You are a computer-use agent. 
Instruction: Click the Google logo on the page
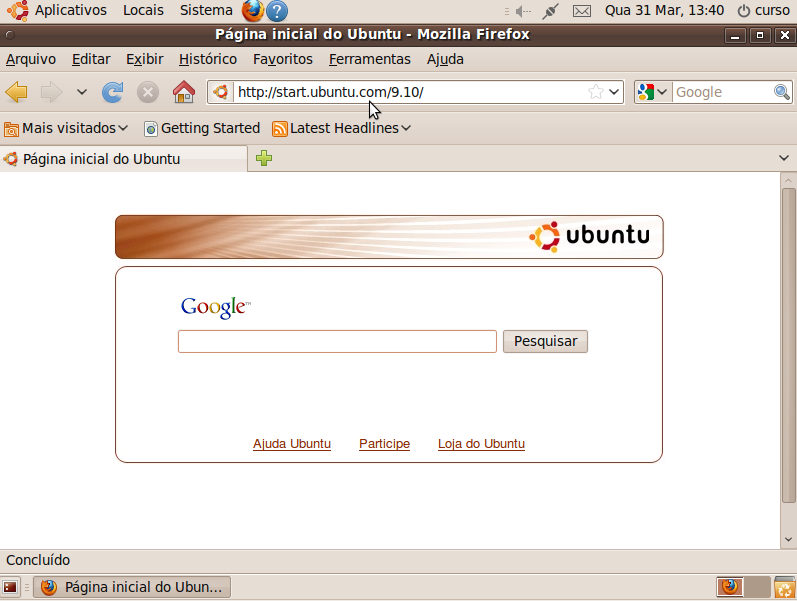pyautogui.click(x=216, y=307)
